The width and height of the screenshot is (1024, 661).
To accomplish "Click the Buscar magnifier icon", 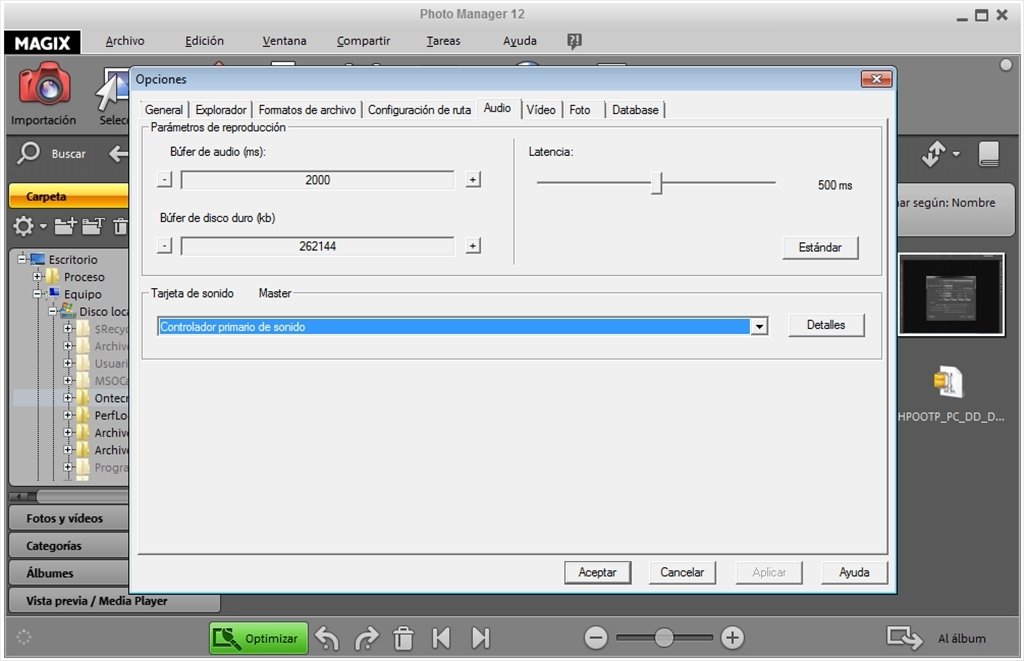I will pos(28,153).
